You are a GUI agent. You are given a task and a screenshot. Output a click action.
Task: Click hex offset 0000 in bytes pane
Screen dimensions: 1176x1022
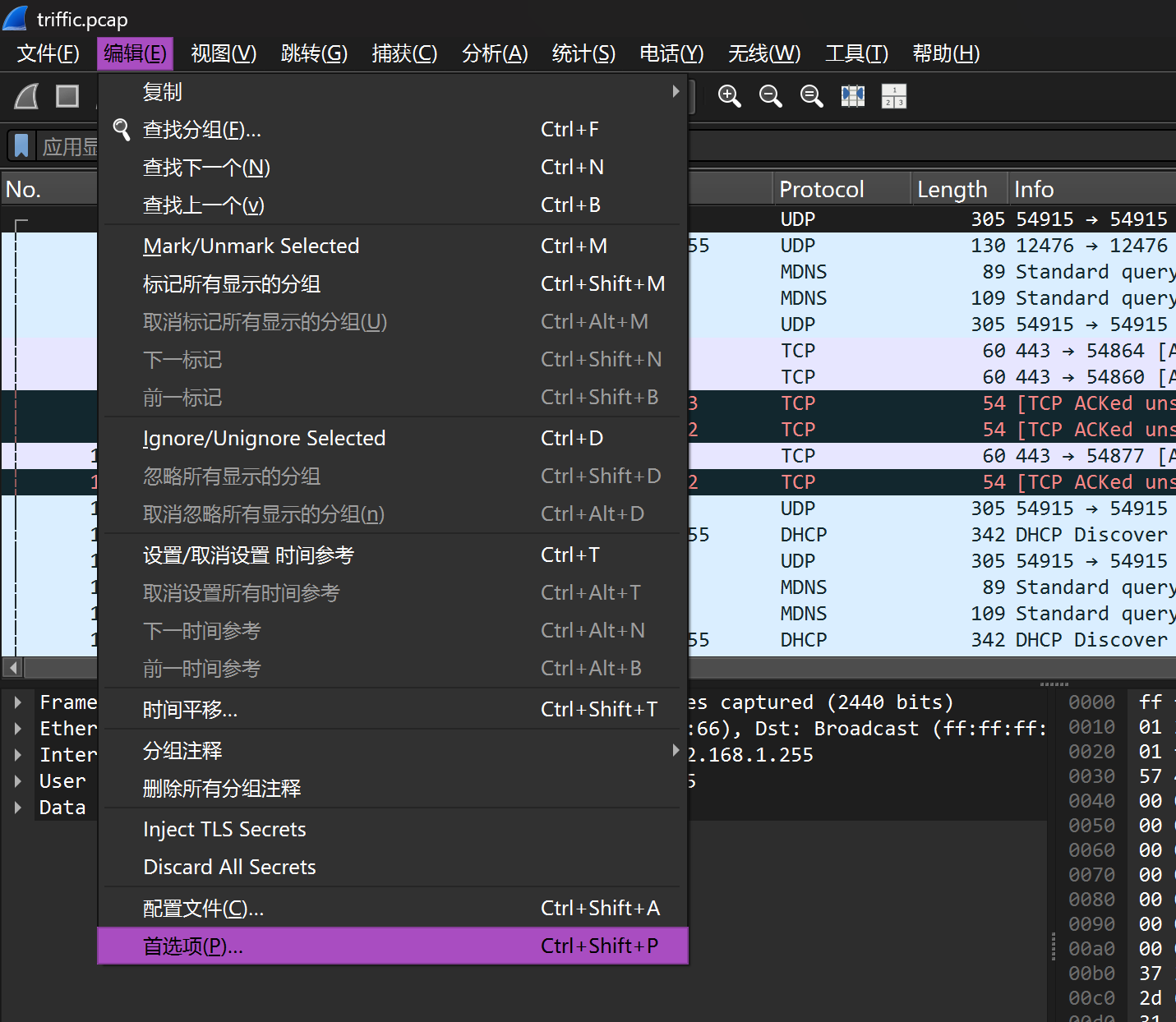click(1091, 702)
